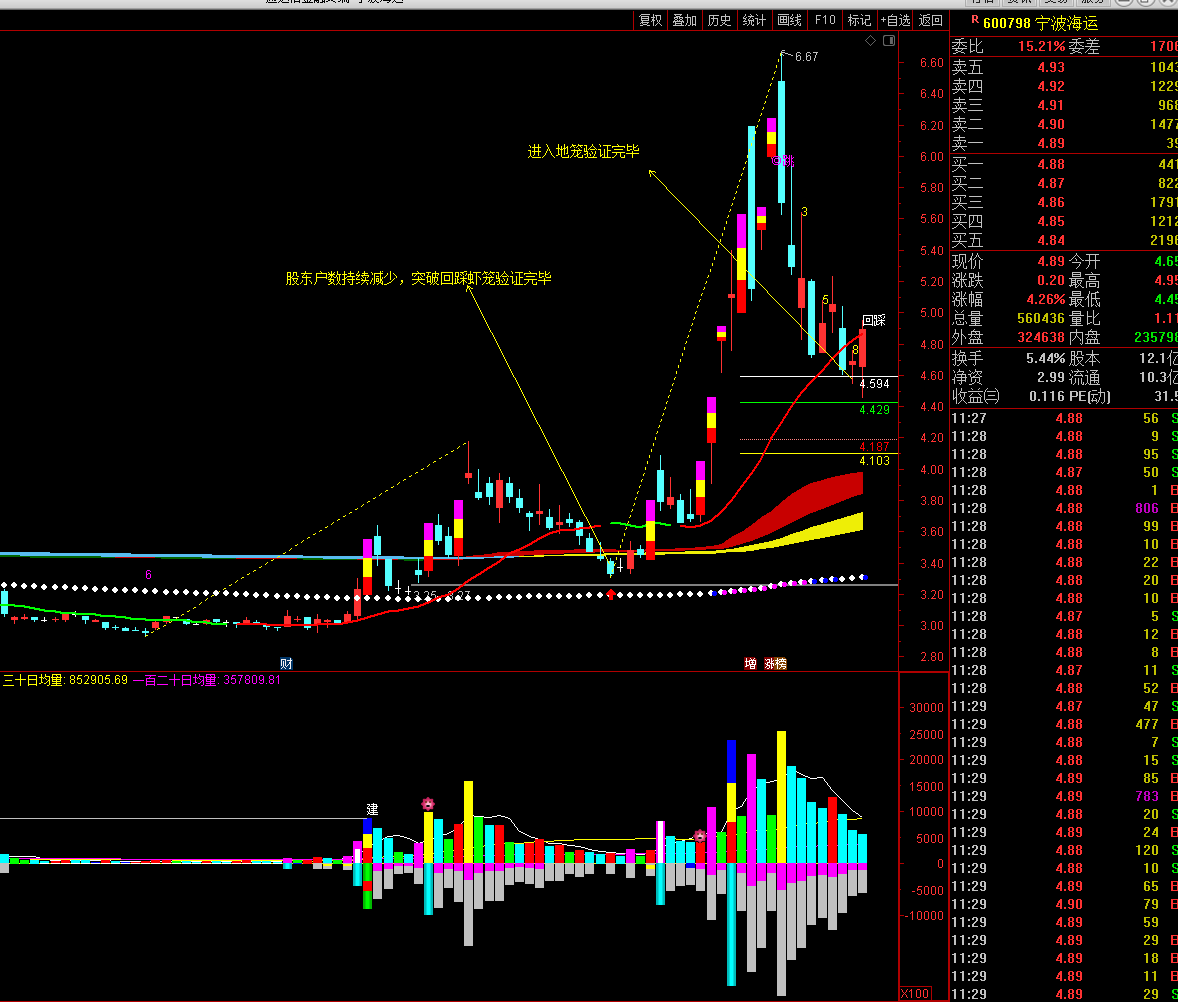Screen dimensions: 1178x1002
Task: Select 11:29 trade row with volume 783
Action: (x=1064, y=796)
